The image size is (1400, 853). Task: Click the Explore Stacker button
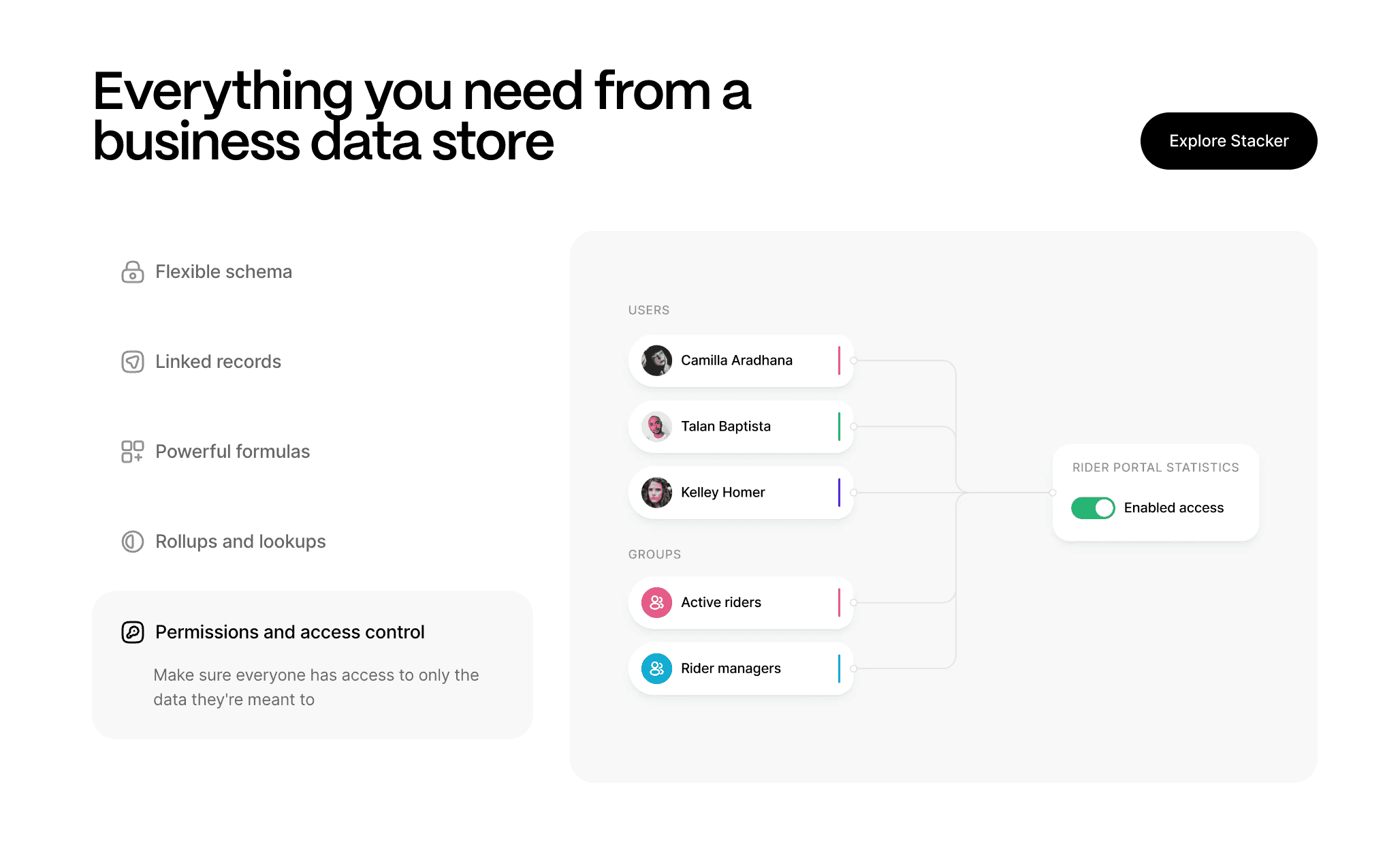1228,141
